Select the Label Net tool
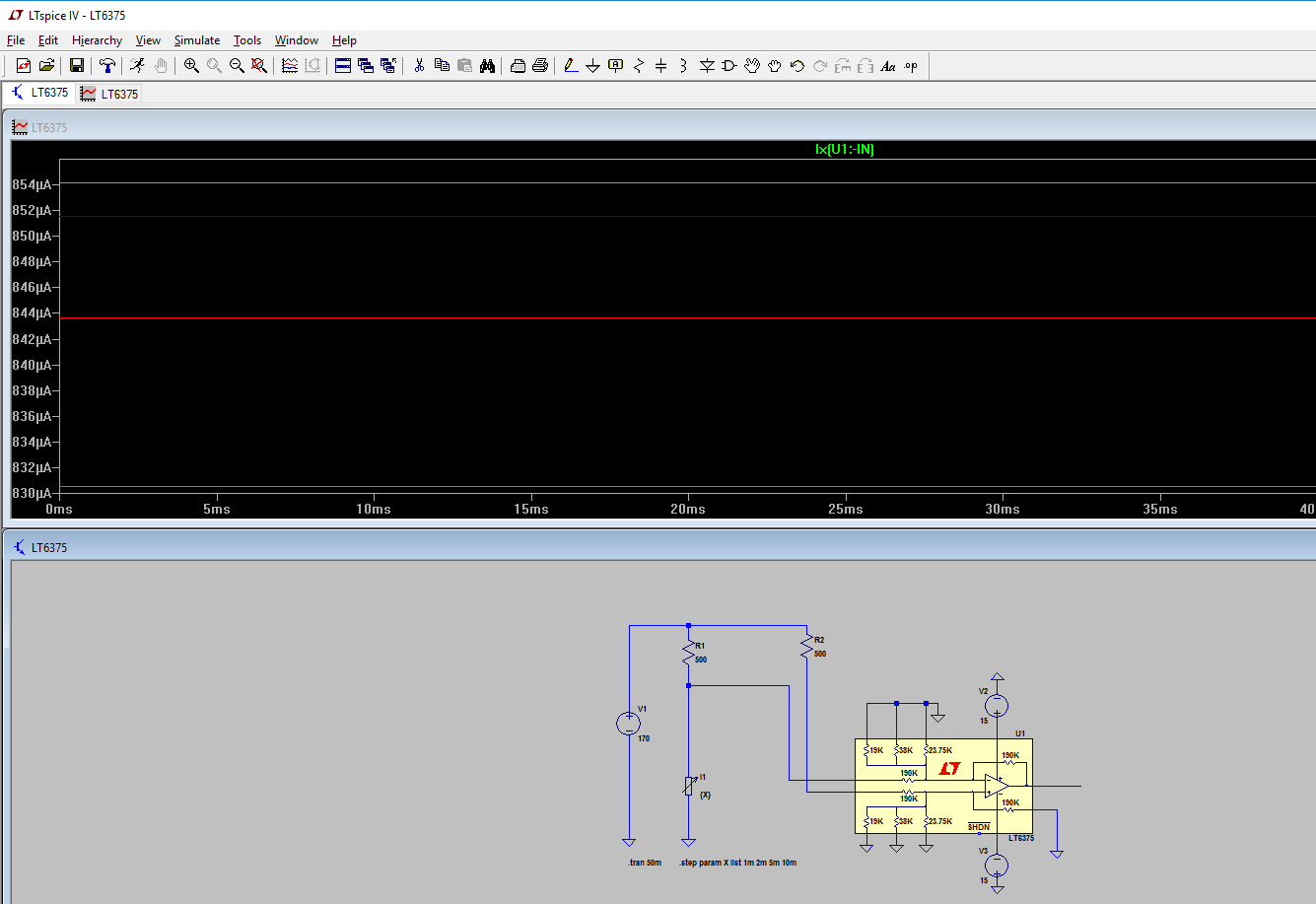 point(616,66)
